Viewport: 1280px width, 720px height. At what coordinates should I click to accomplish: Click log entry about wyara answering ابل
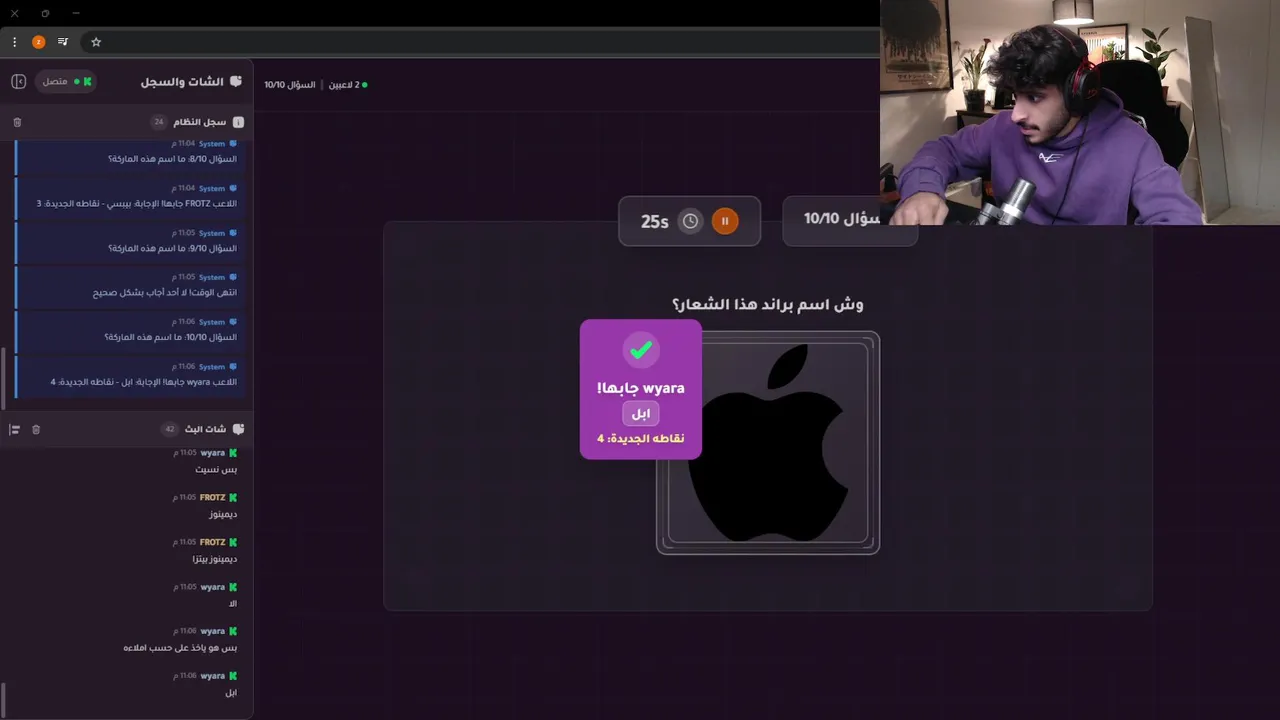coord(131,376)
